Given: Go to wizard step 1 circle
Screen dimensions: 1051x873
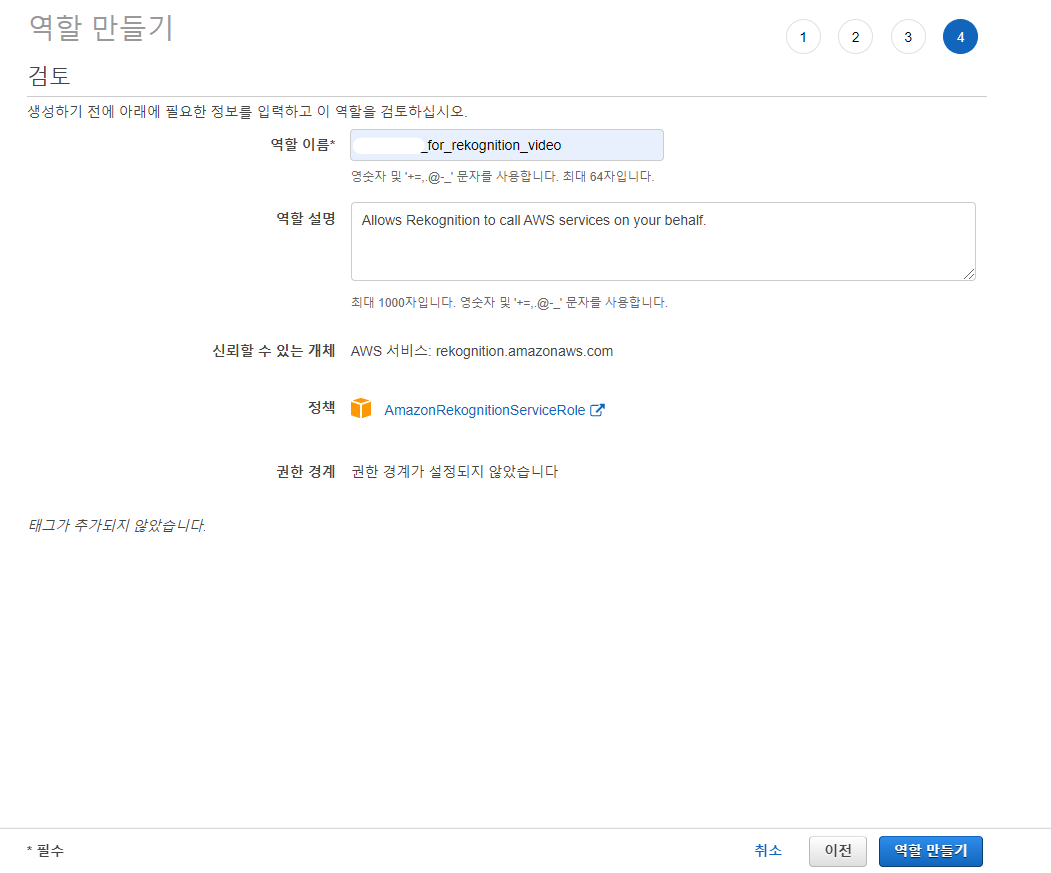Looking at the screenshot, I should pyautogui.click(x=803, y=37).
